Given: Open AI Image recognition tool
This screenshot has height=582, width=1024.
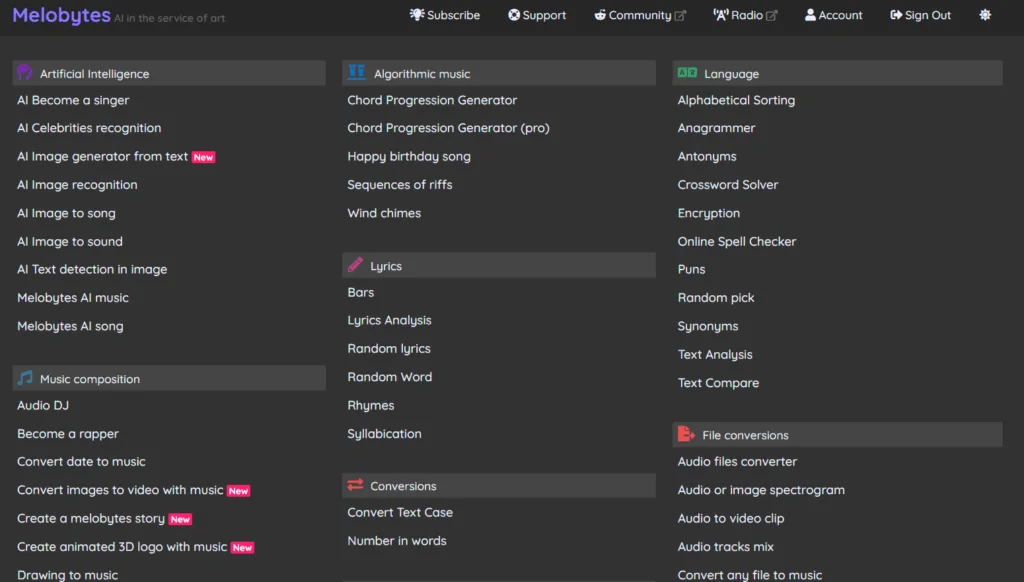Looking at the screenshot, I should pos(77,185).
